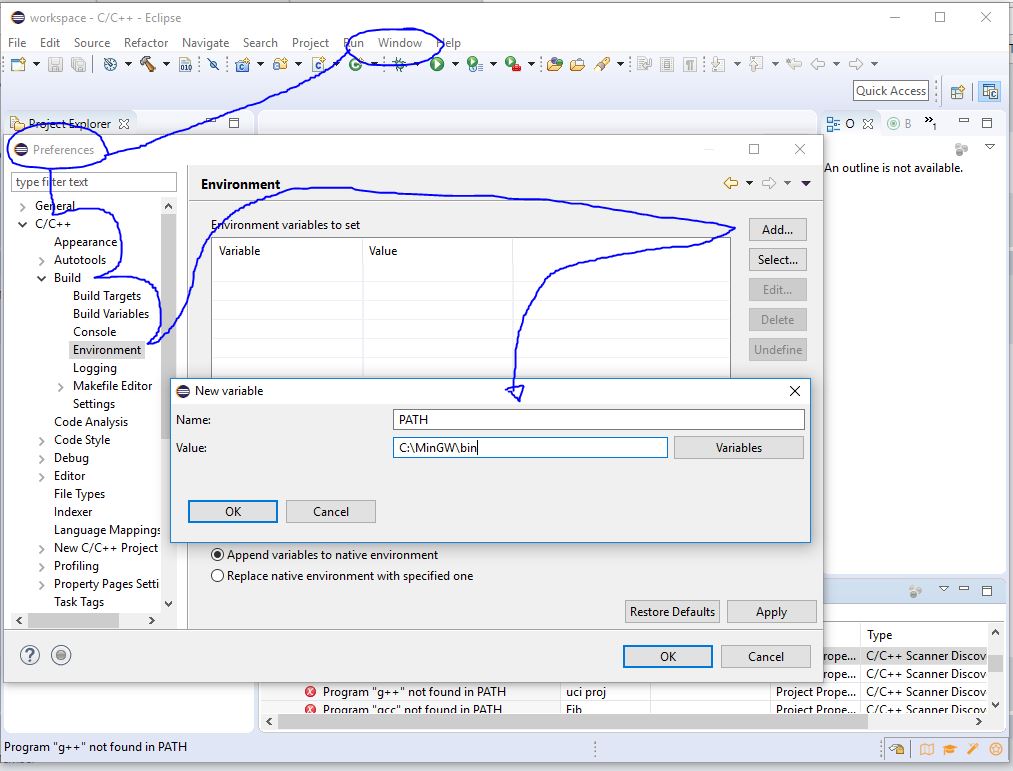Click the Debug bug icon in toolbar
The image size is (1013, 771).
click(x=399, y=65)
